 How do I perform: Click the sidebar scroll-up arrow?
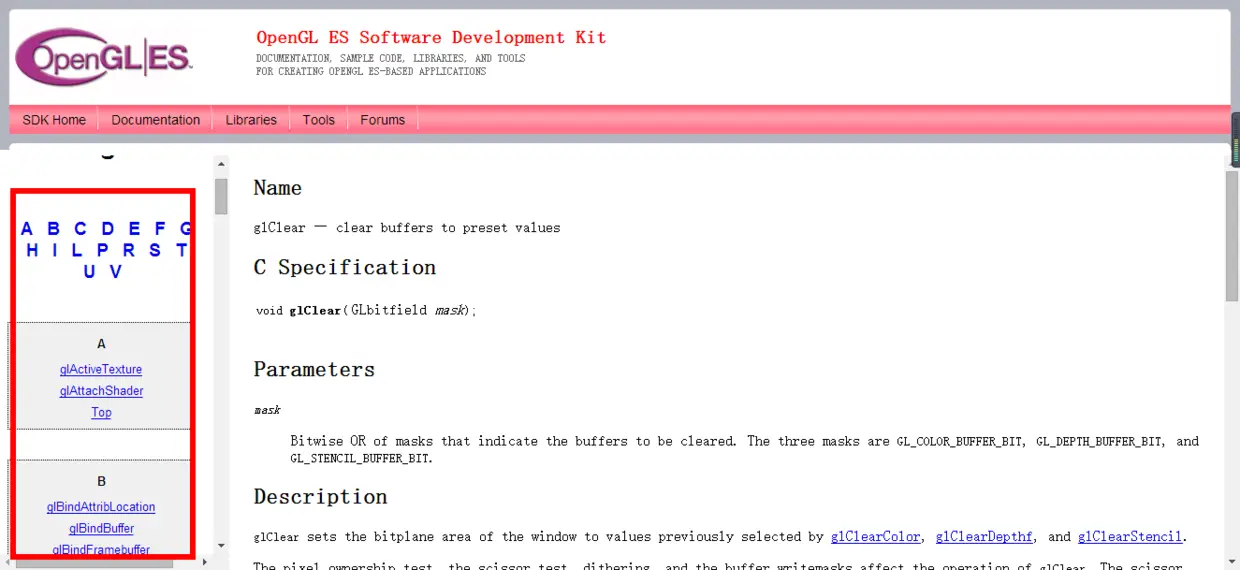pyautogui.click(x=221, y=163)
